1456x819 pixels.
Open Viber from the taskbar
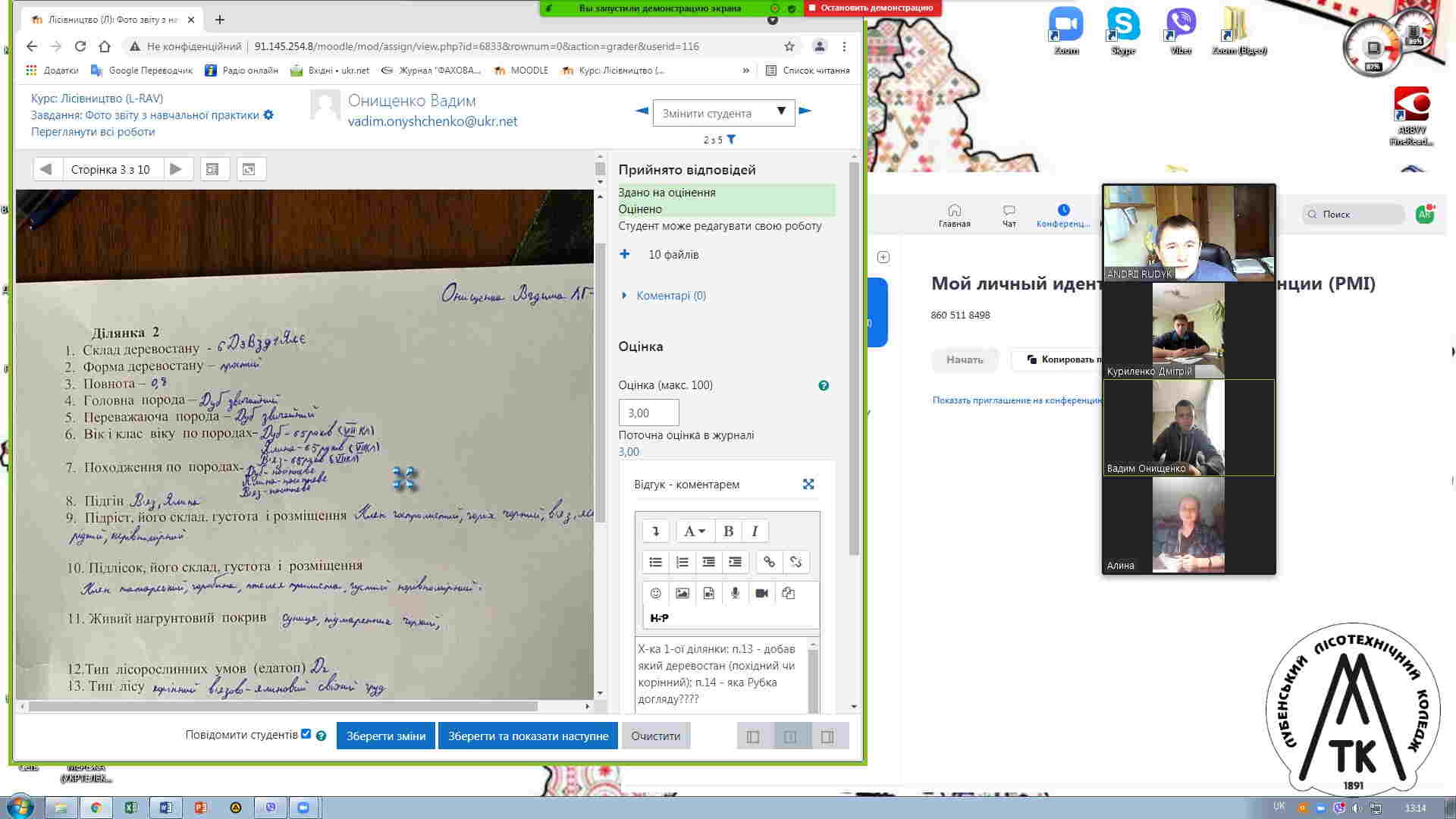(270, 808)
